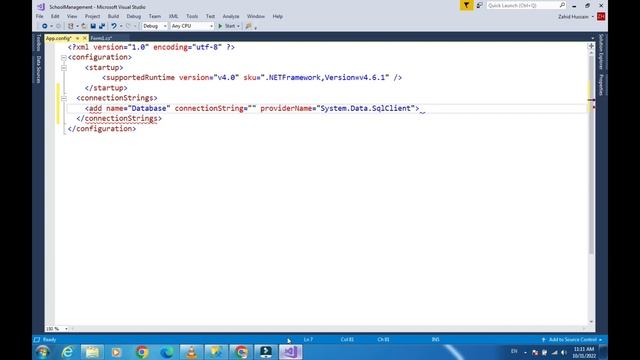
Task: Open Microsoft Edge from the taskbar
Action: [x=167, y=352]
